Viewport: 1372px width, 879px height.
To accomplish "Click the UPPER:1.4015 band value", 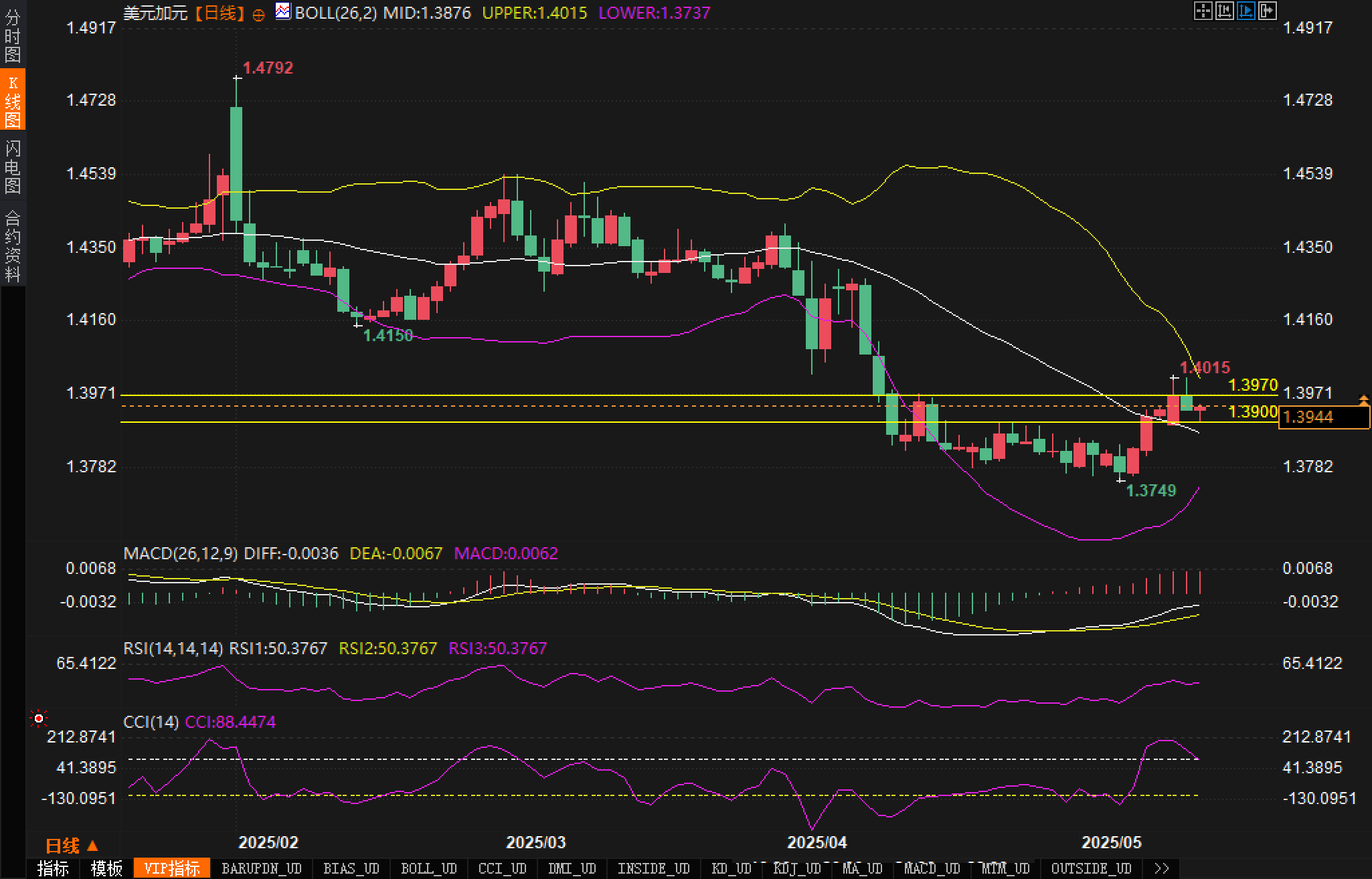I will tap(534, 13).
